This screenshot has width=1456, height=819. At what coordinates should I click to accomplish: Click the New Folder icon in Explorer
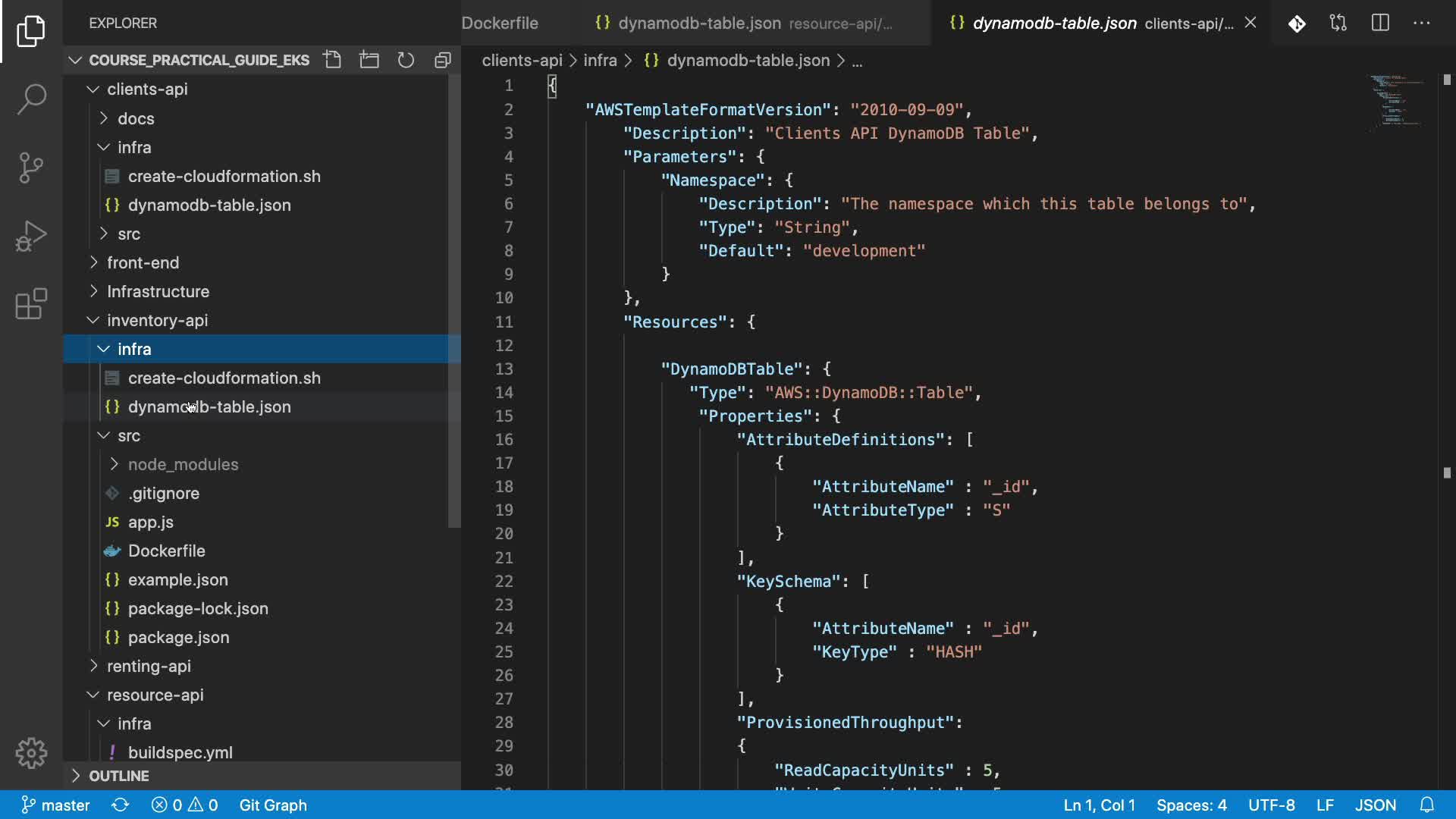coord(369,60)
